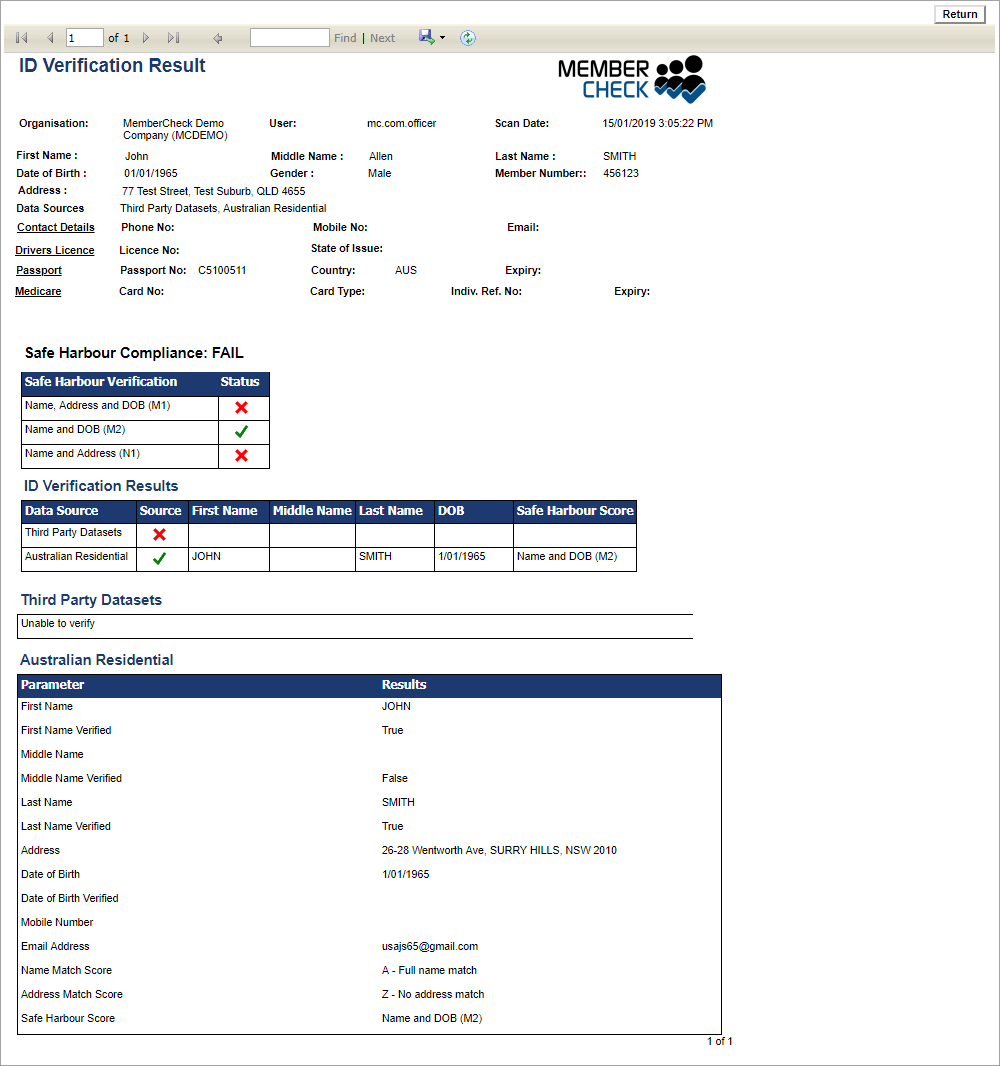Click the "Mobile Number" parameter label
1000x1066 pixels.
pyautogui.click(x=57, y=923)
